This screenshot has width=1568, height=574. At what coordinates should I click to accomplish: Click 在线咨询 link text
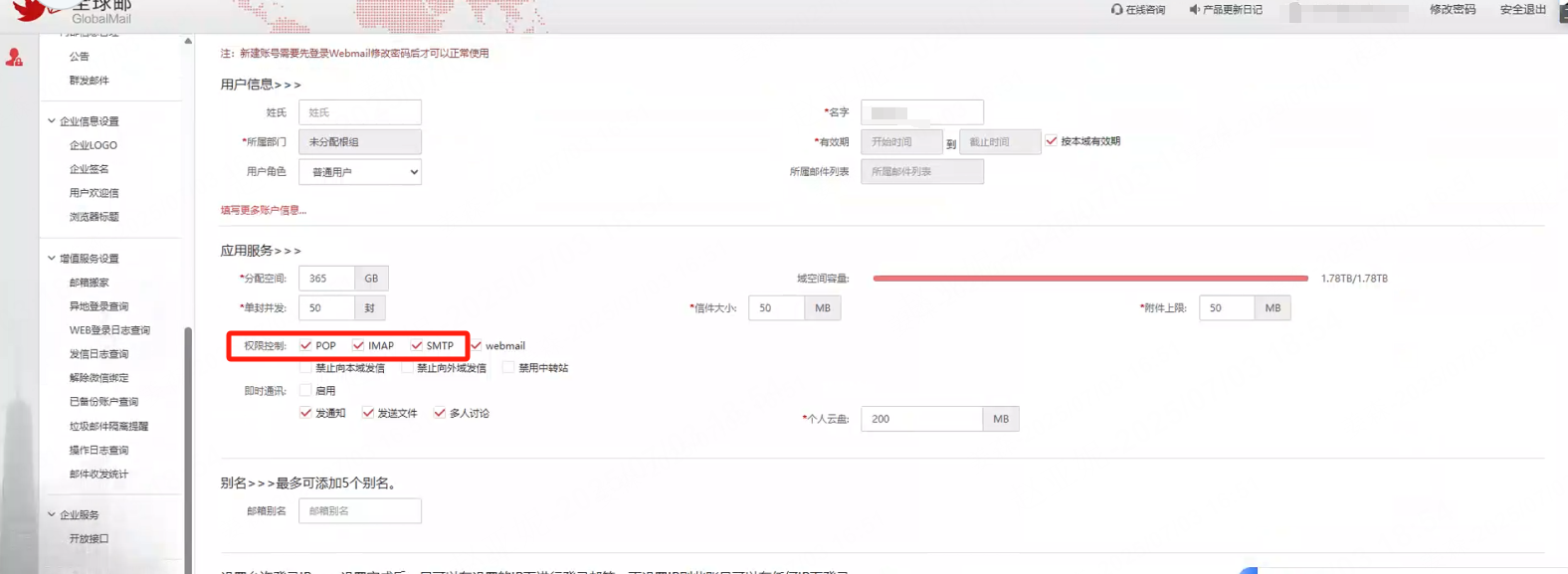1145,10
